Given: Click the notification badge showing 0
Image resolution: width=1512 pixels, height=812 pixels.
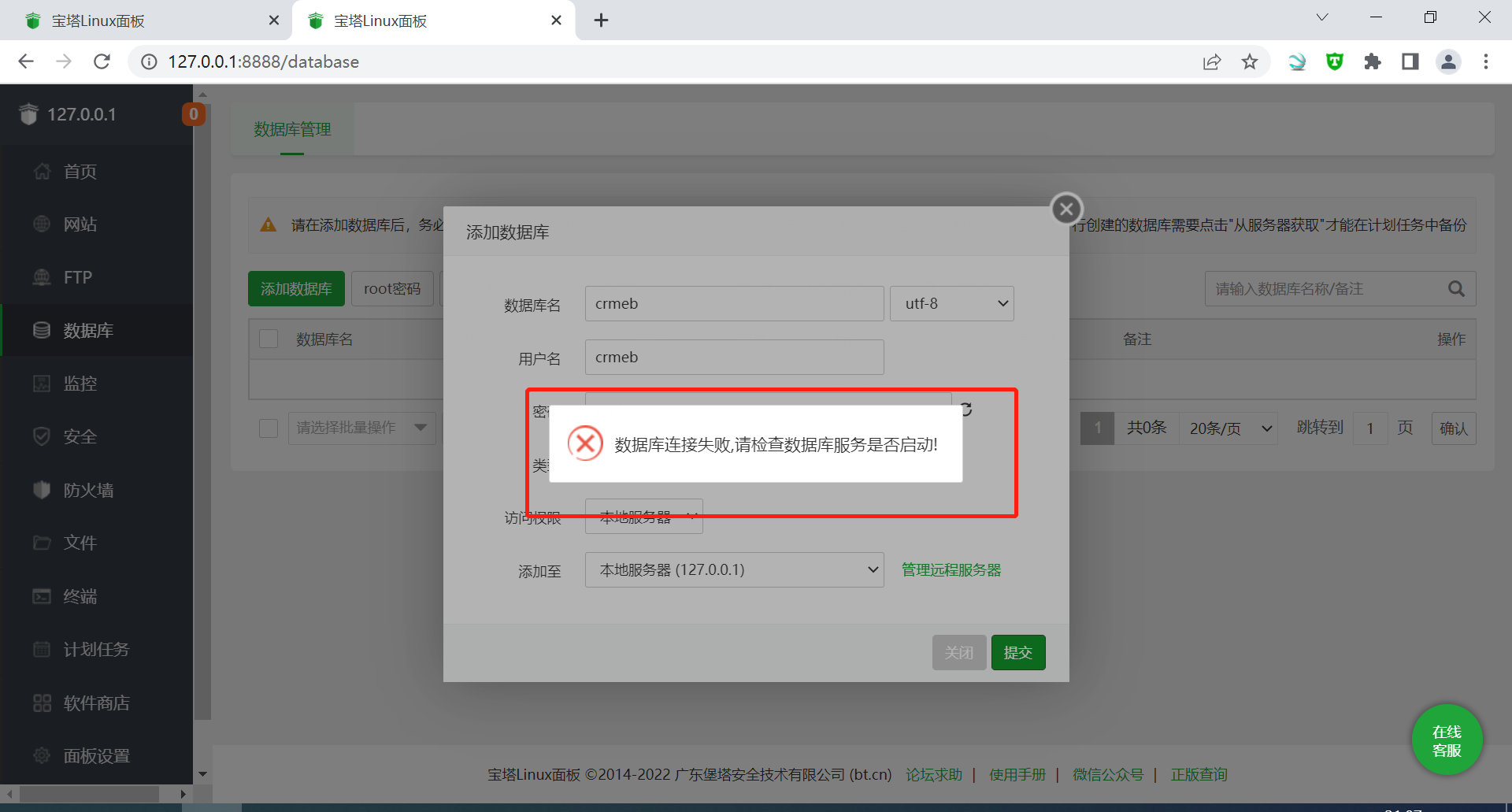Looking at the screenshot, I should click(x=194, y=114).
